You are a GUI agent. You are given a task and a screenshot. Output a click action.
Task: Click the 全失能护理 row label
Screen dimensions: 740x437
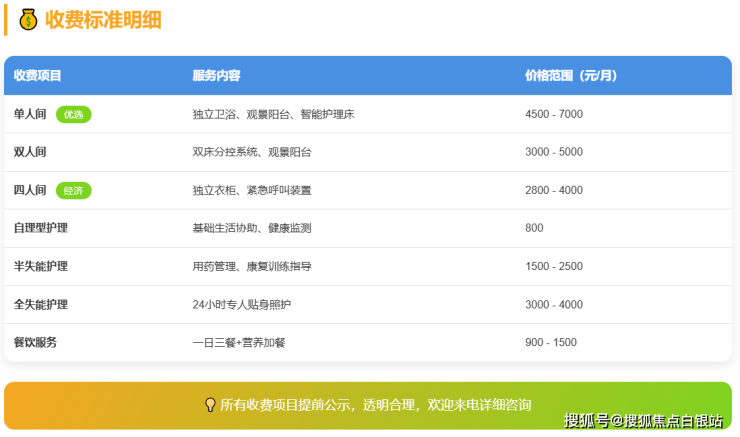(41, 304)
